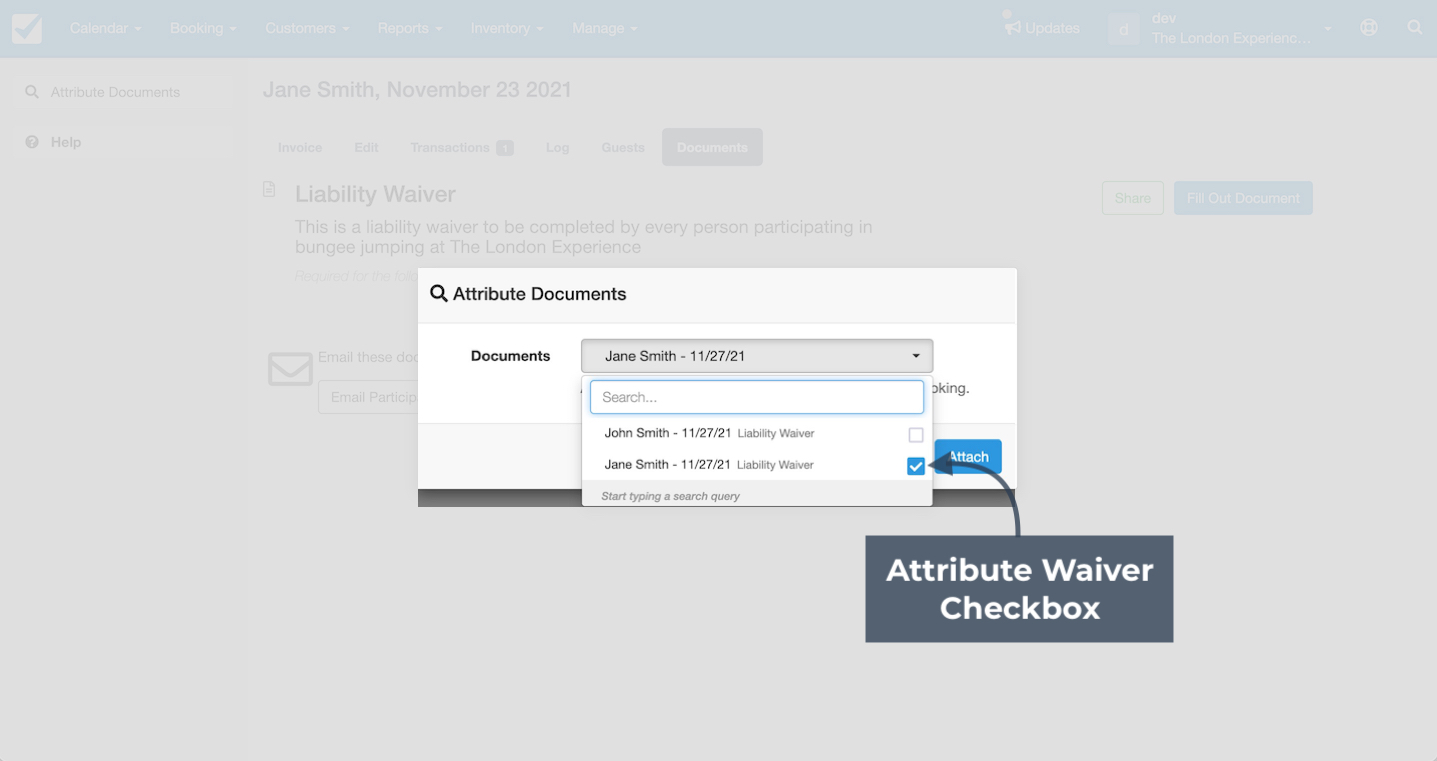
Task: Click Fill Out Document button
Action: click(1243, 198)
